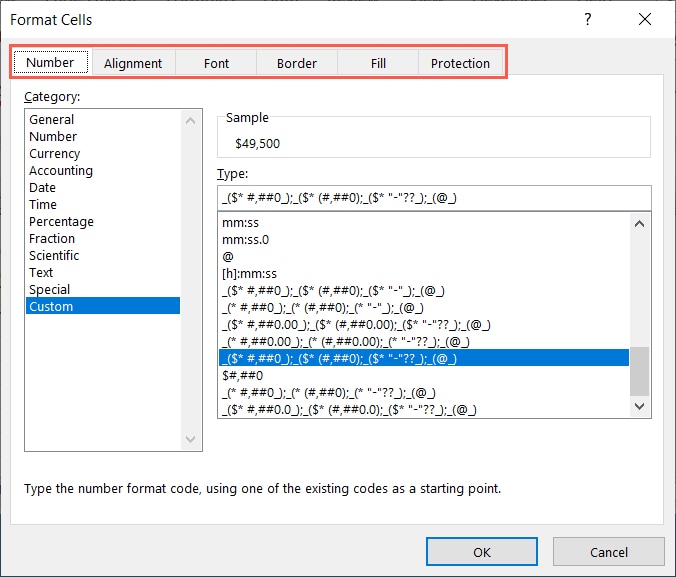The image size is (676, 577).
Task: Select the Special category
Action: (103, 289)
